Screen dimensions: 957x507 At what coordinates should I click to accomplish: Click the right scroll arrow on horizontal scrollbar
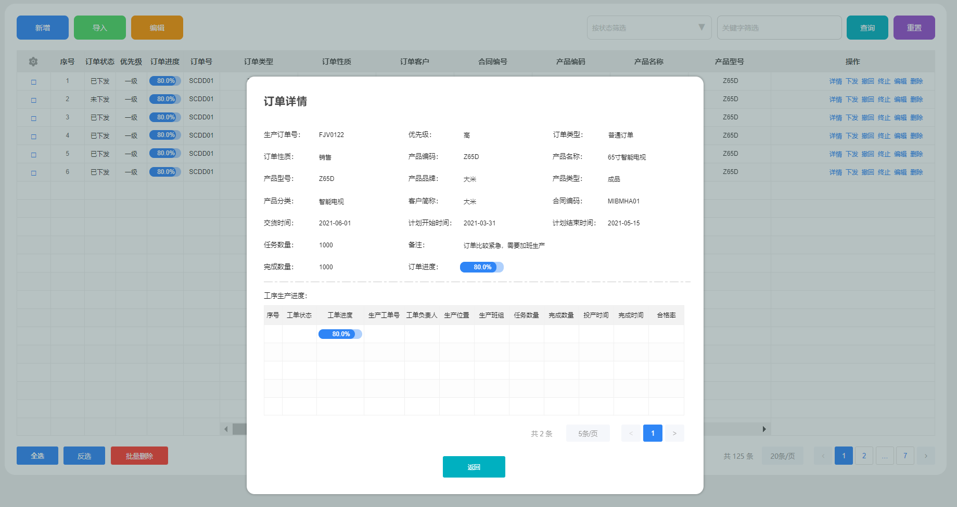764,429
